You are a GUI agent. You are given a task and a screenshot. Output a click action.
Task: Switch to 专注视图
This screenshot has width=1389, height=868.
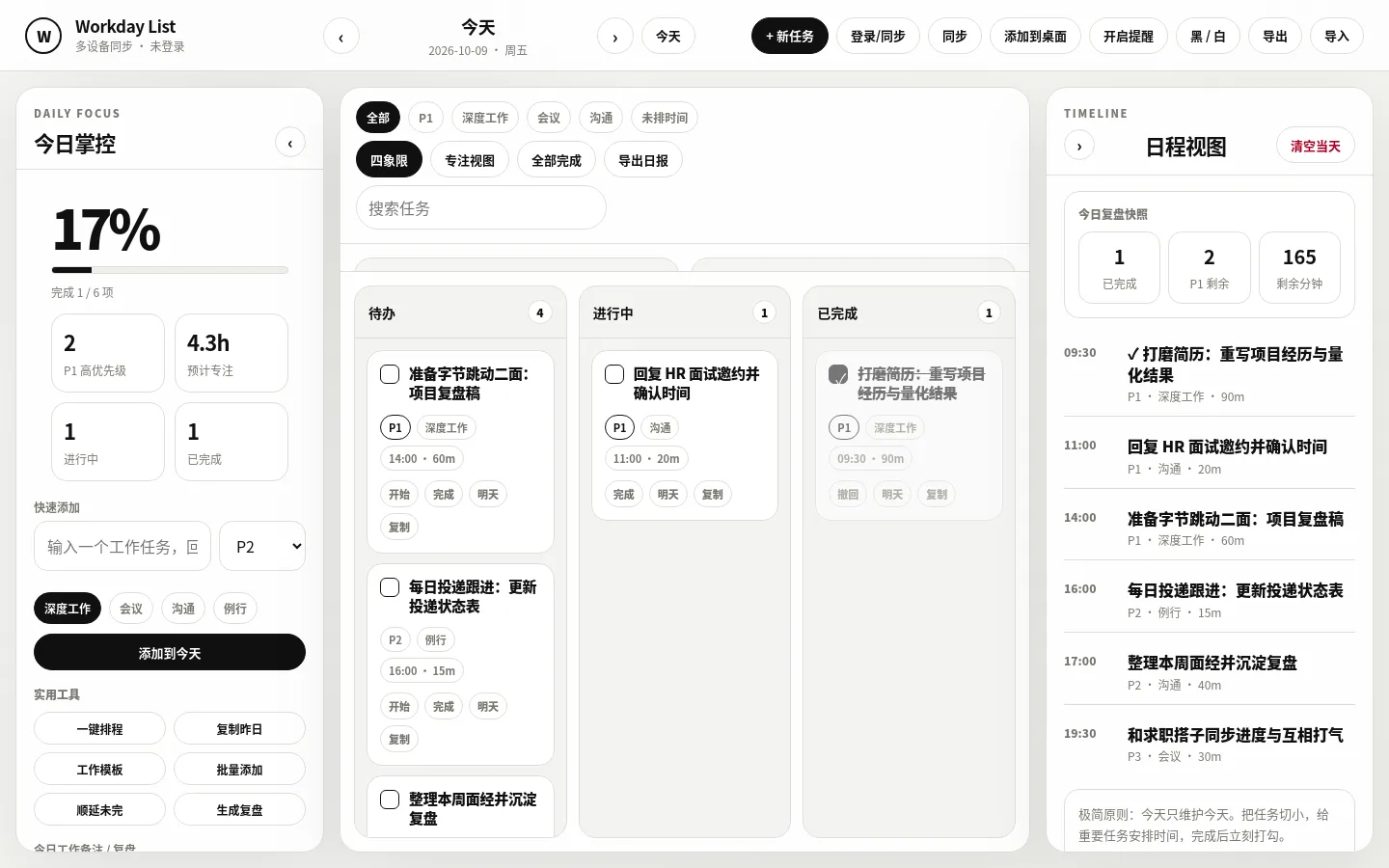470,160
